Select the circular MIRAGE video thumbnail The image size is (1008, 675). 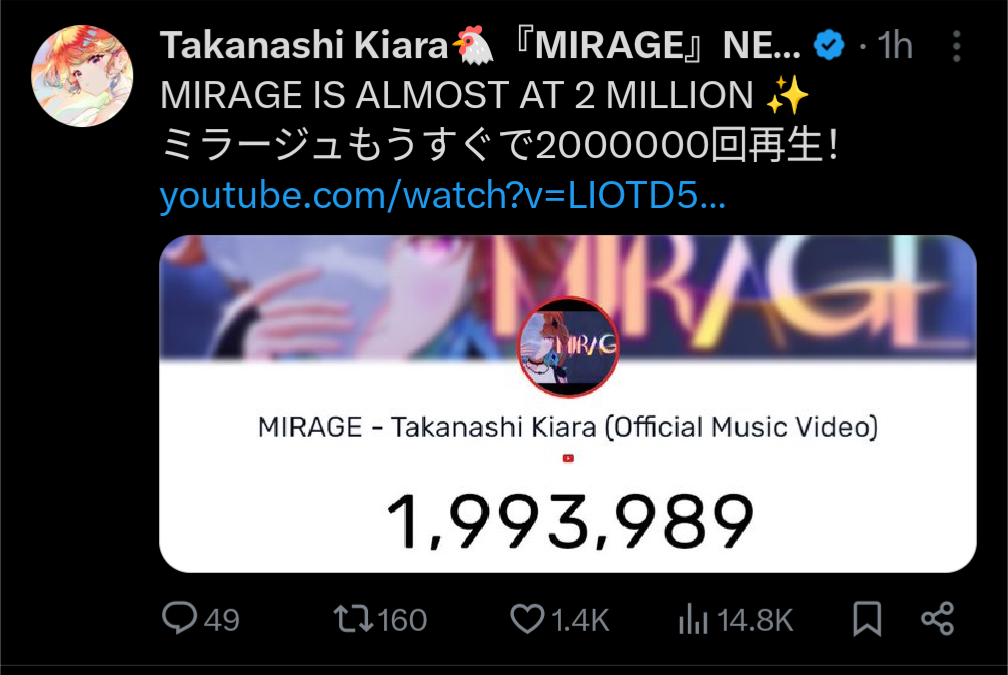[568, 346]
